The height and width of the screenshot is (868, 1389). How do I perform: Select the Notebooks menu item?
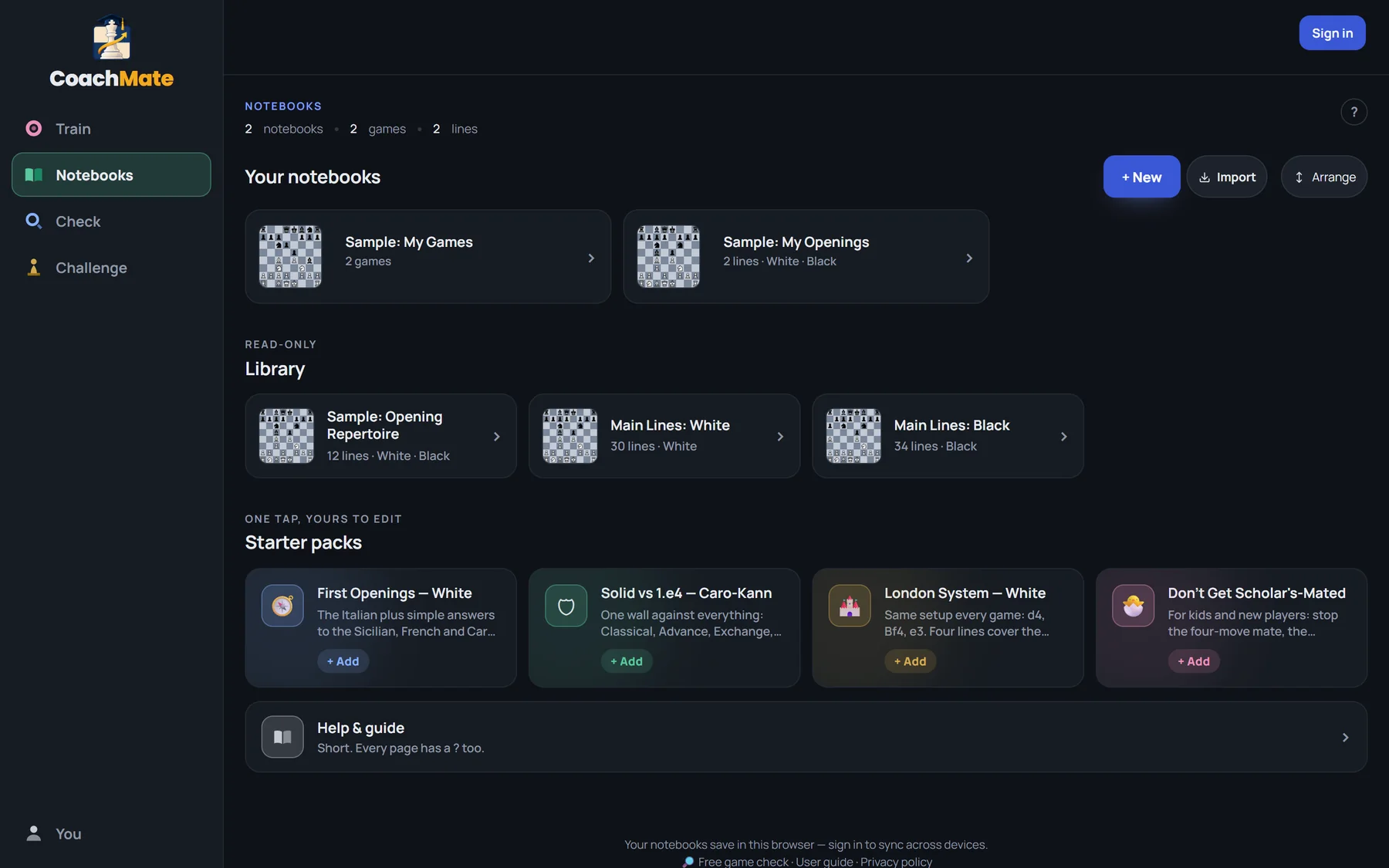pos(111,174)
